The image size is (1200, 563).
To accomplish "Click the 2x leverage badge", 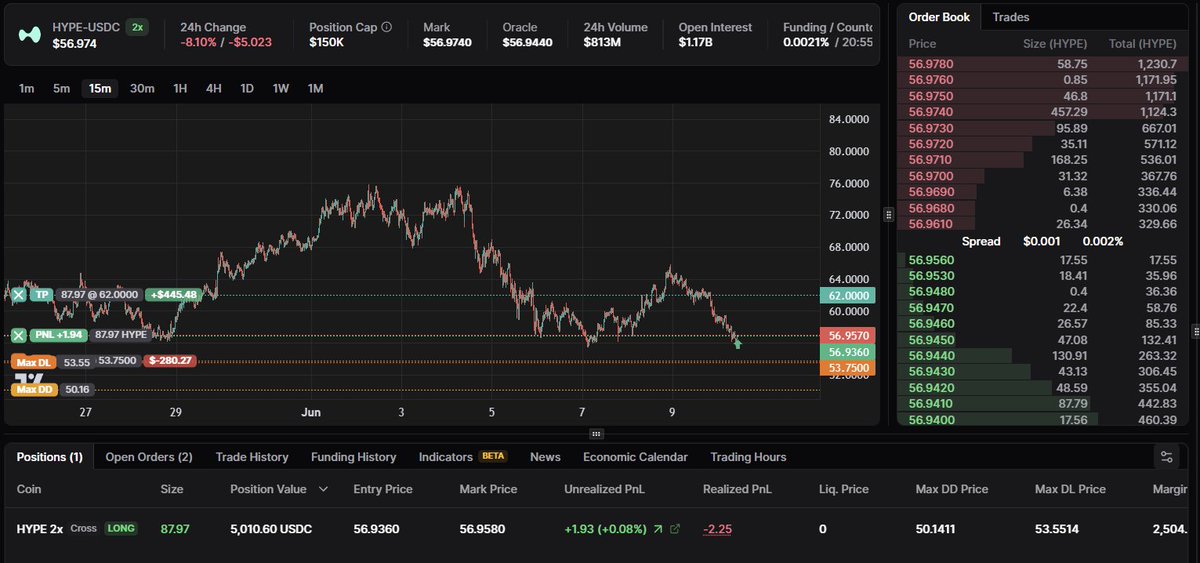I will (136, 27).
